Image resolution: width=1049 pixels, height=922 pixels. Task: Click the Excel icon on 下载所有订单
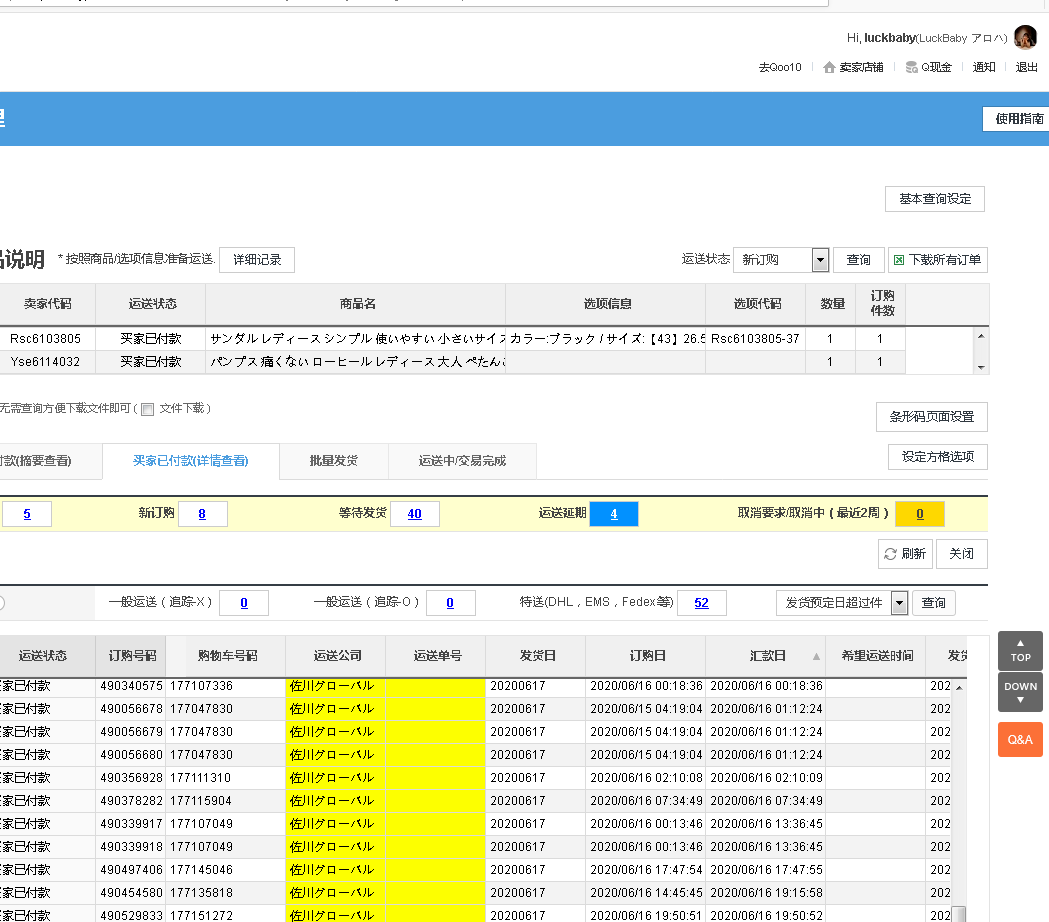pos(898,260)
